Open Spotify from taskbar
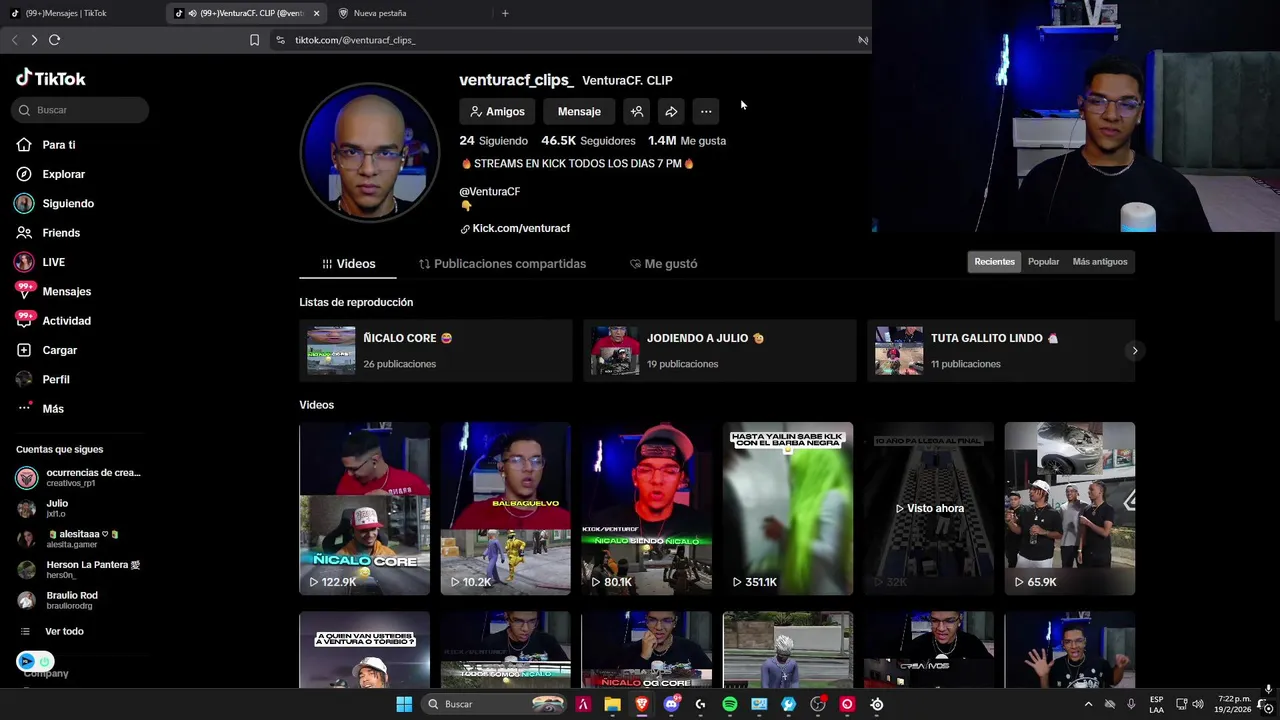 730,704
